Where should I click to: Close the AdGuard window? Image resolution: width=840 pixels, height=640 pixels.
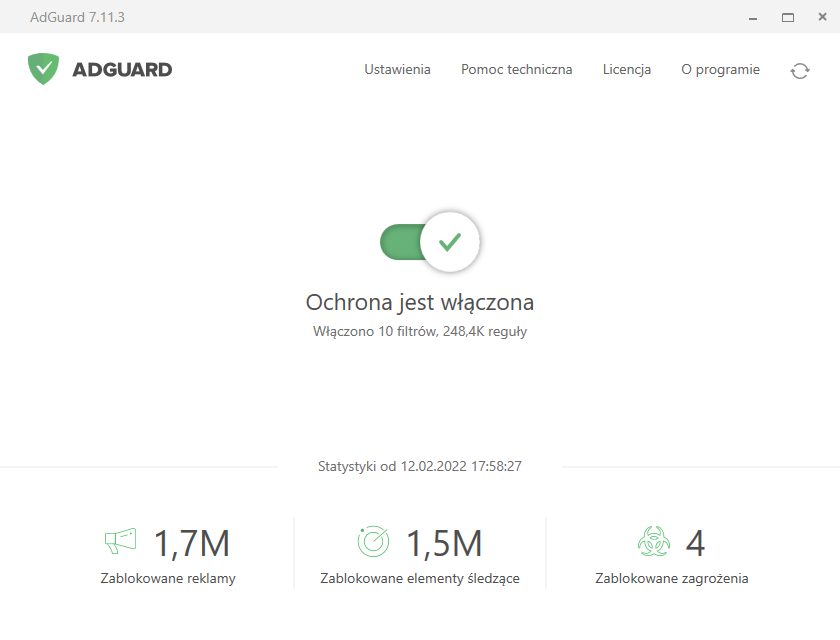tap(822, 17)
